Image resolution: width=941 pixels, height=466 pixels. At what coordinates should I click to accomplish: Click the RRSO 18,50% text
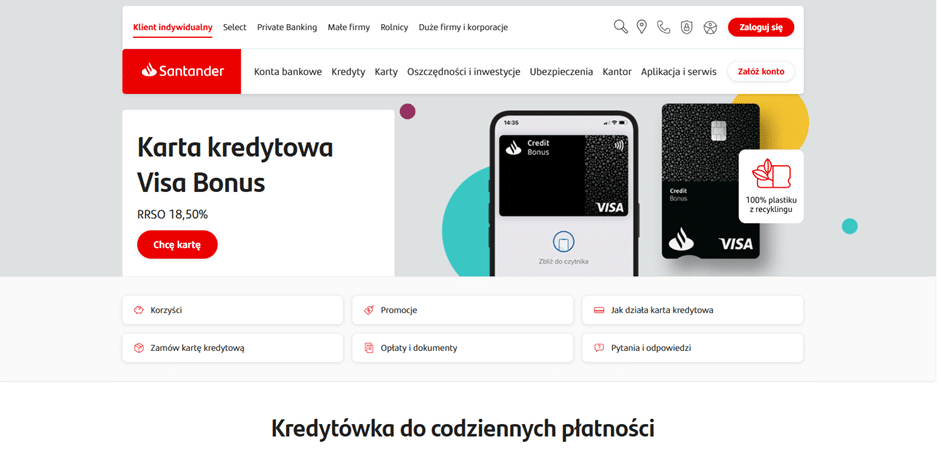coord(173,214)
